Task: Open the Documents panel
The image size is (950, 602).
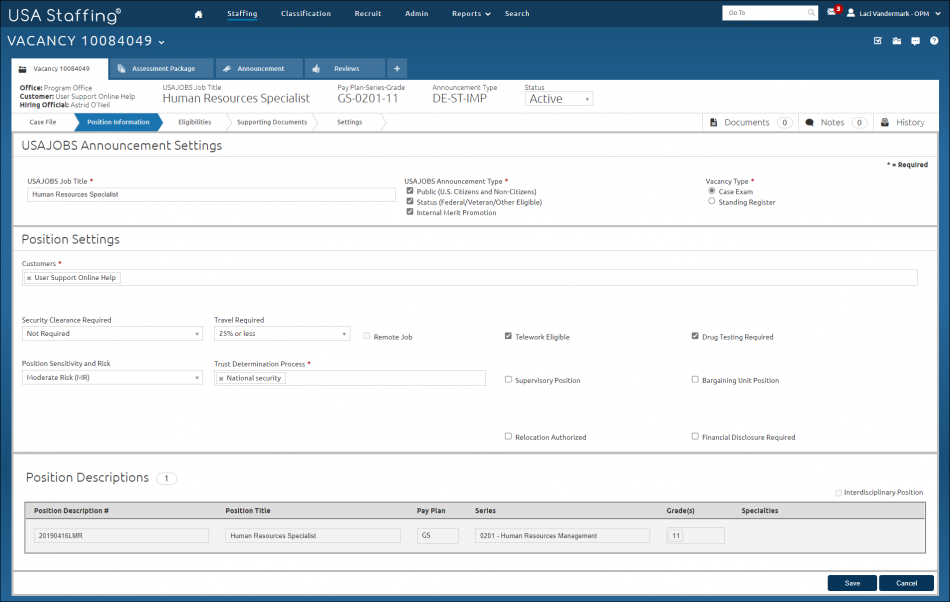Action: pyautogui.click(x=751, y=122)
